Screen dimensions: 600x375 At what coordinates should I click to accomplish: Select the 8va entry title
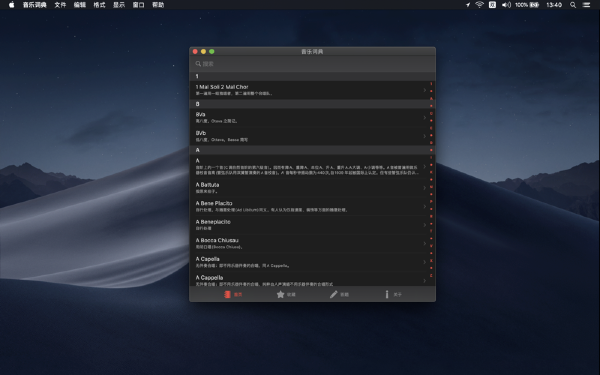[x=201, y=114]
